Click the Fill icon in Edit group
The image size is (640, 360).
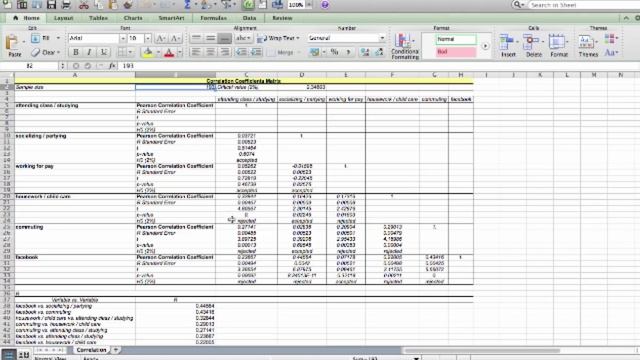[36, 38]
